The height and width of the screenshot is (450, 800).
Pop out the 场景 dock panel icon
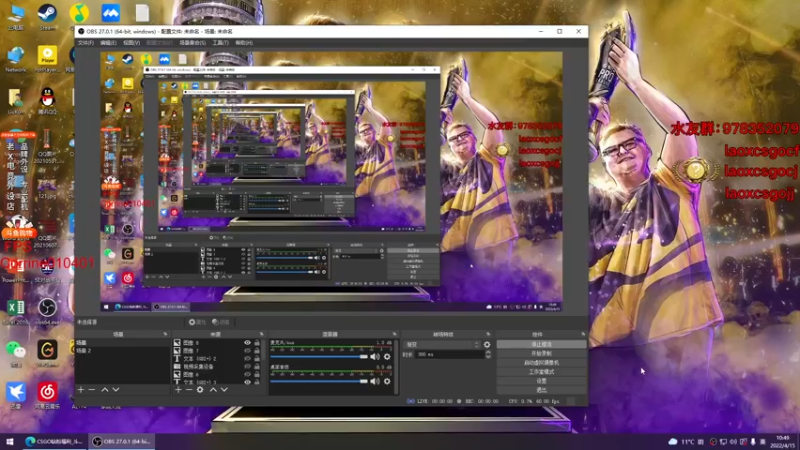click(165, 334)
